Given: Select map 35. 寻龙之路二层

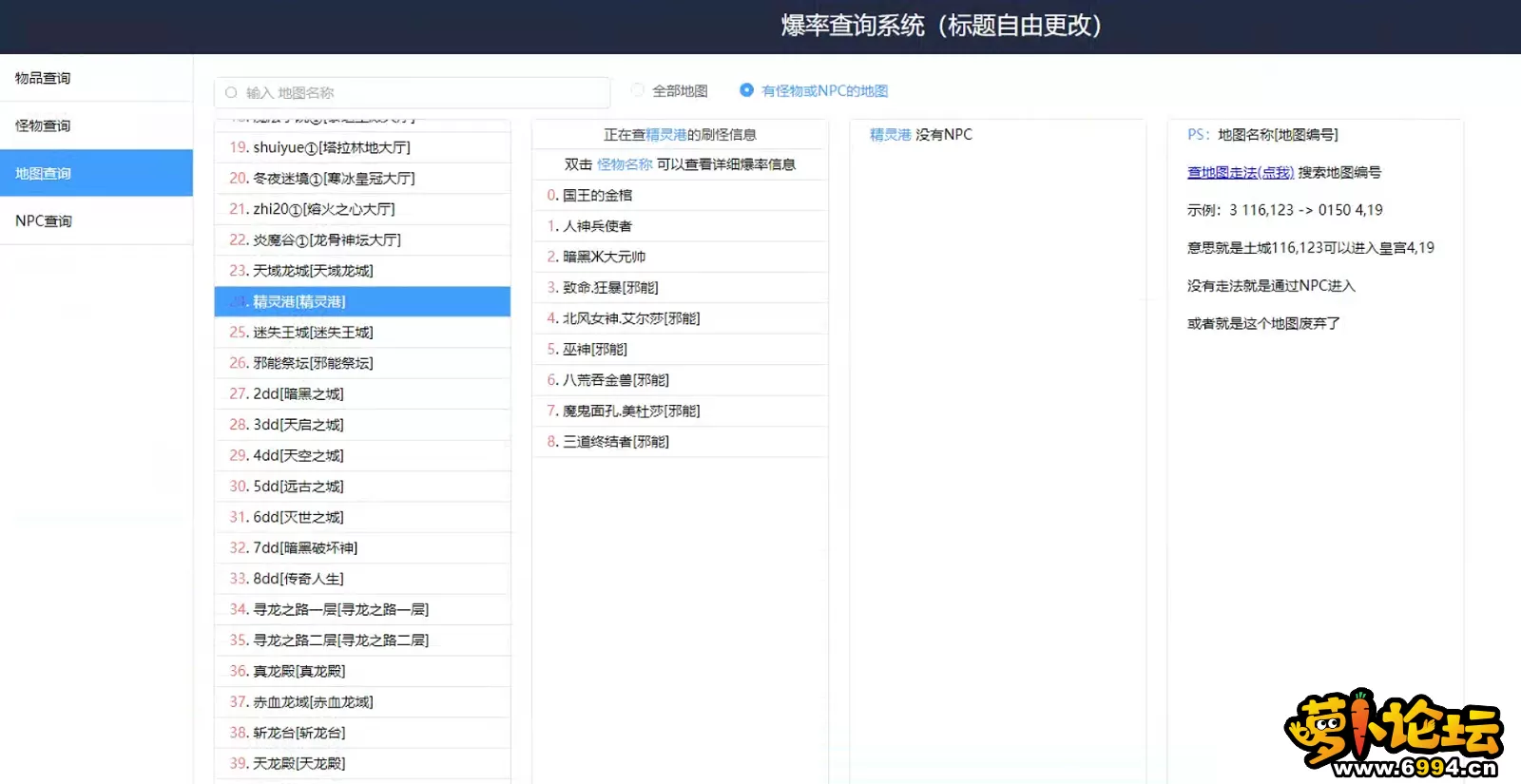Looking at the screenshot, I should pyautogui.click(x=362, y=641).
